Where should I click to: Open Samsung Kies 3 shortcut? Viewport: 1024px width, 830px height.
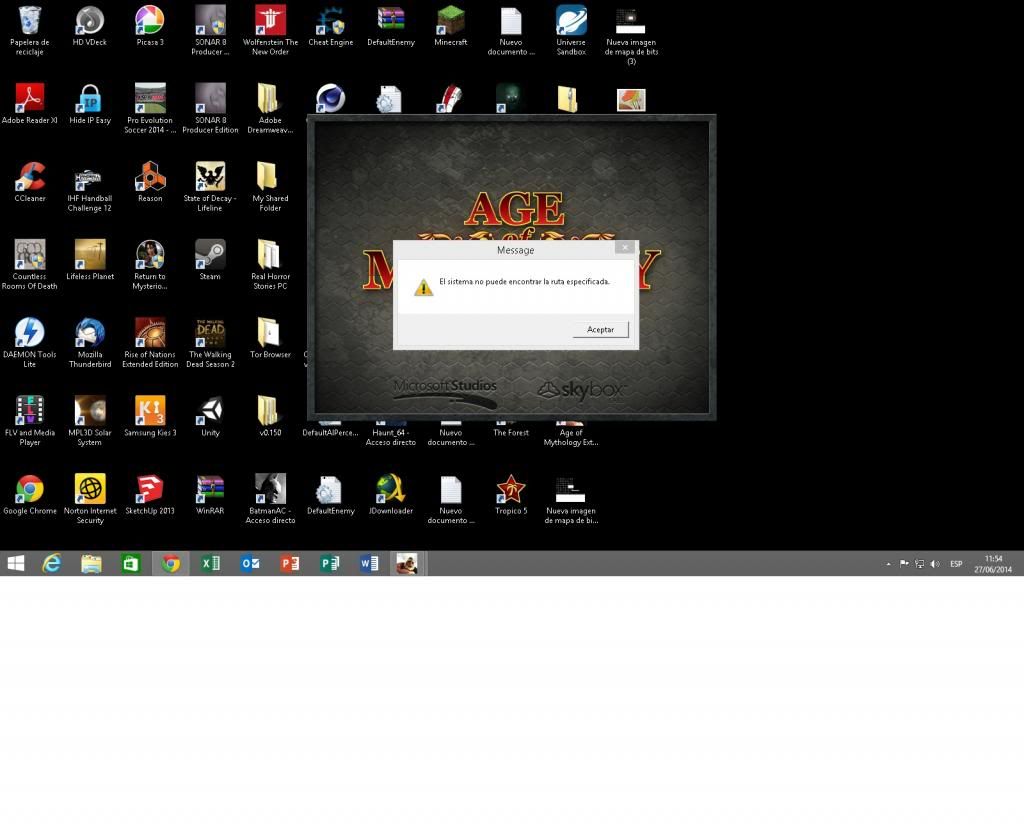point(150,417)
